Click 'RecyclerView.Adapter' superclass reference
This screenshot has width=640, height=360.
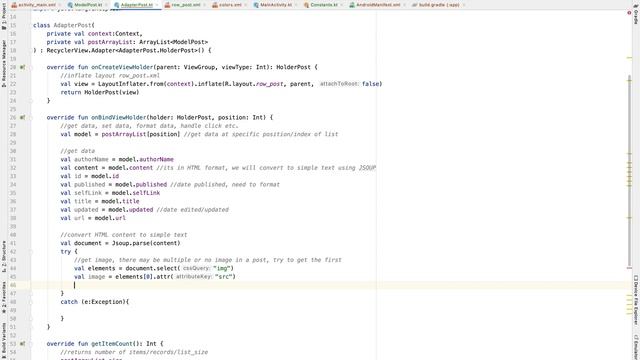81,51
